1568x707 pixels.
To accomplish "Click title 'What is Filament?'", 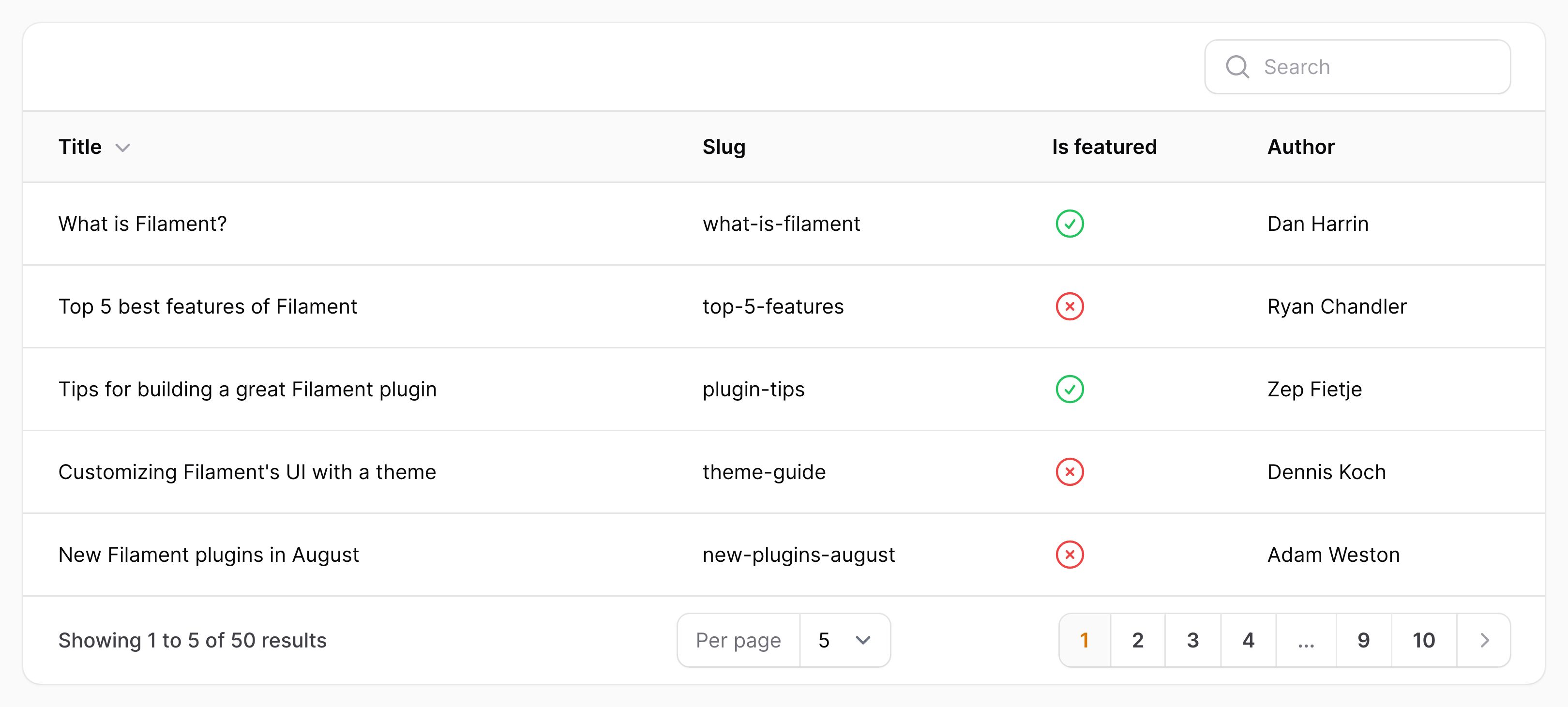I will coord(142,223).
